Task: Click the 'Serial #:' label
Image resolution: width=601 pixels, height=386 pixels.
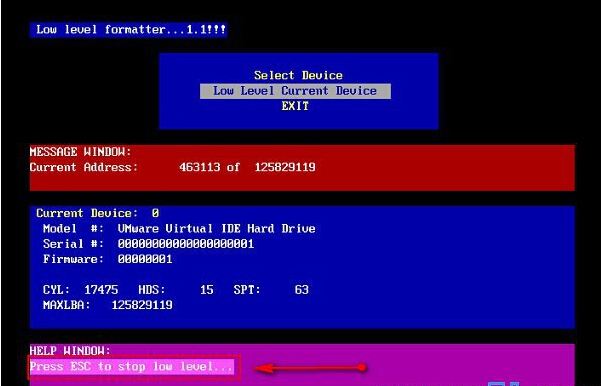Action: coord(73,244)
